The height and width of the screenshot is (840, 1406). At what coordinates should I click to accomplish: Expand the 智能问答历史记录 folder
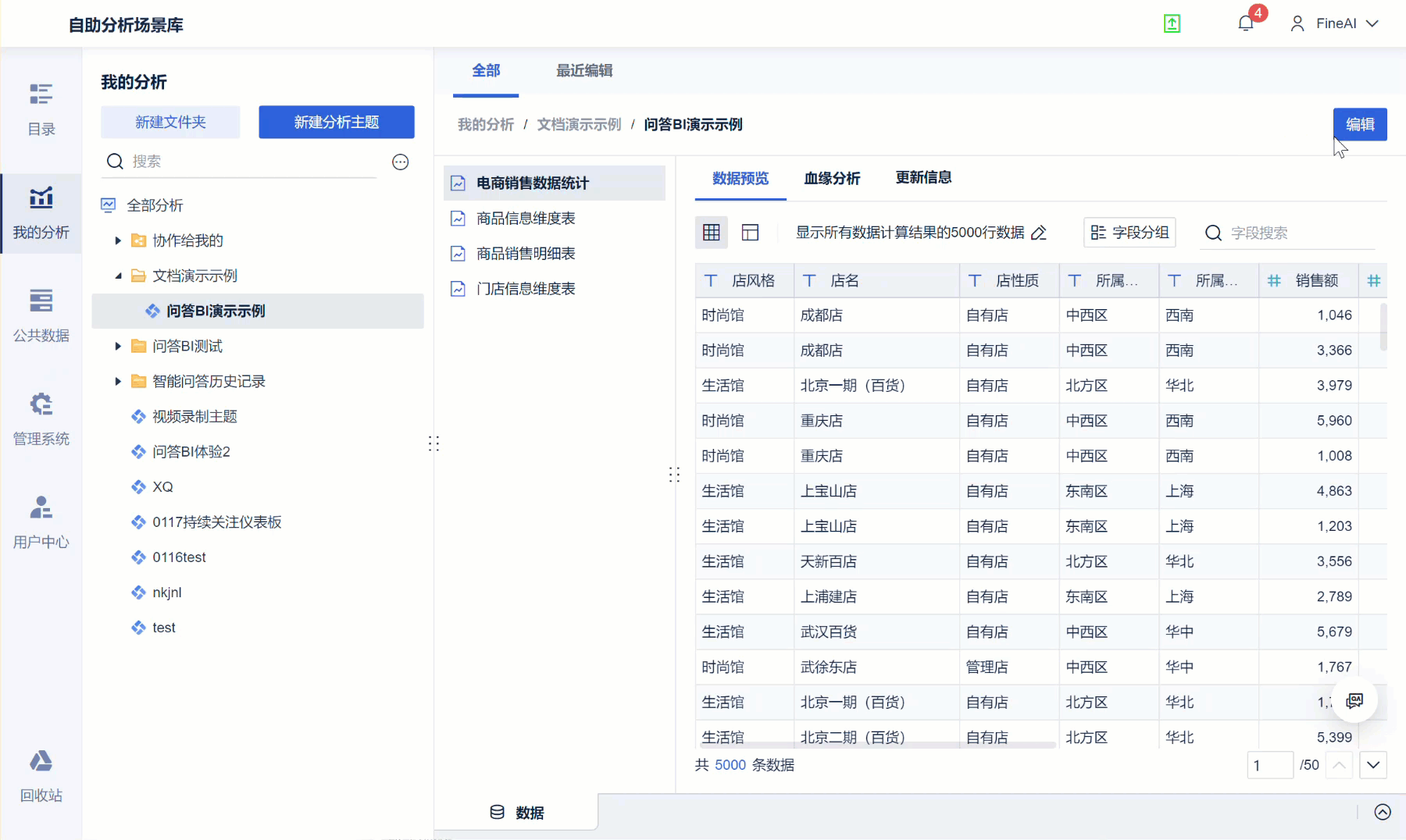[x=118, y=381]
